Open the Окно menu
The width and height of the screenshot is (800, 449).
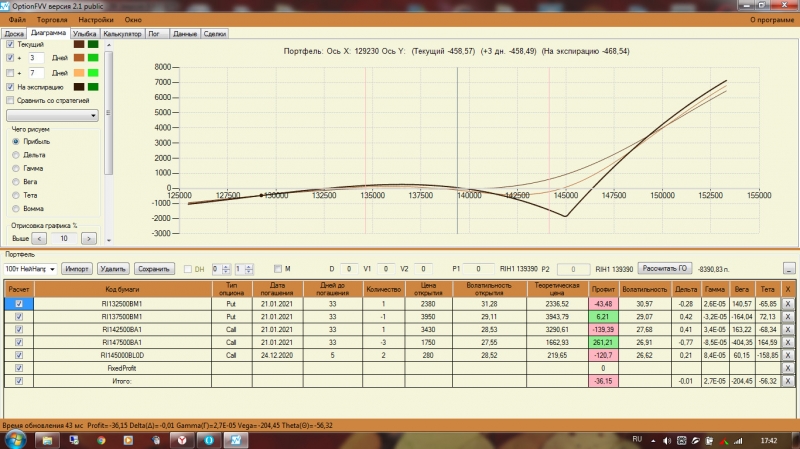[133, 20]
